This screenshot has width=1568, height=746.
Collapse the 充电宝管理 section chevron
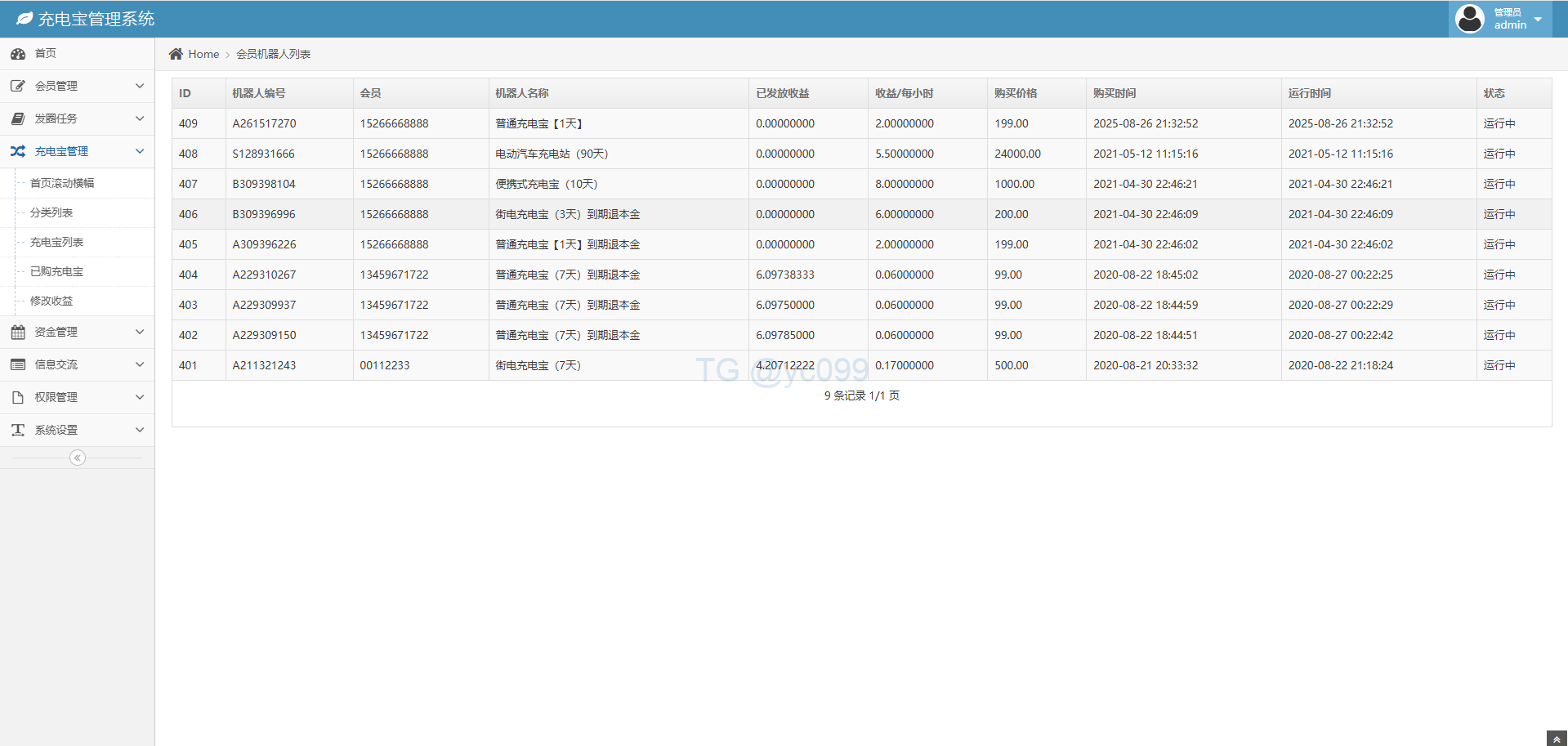pos(140,151)
